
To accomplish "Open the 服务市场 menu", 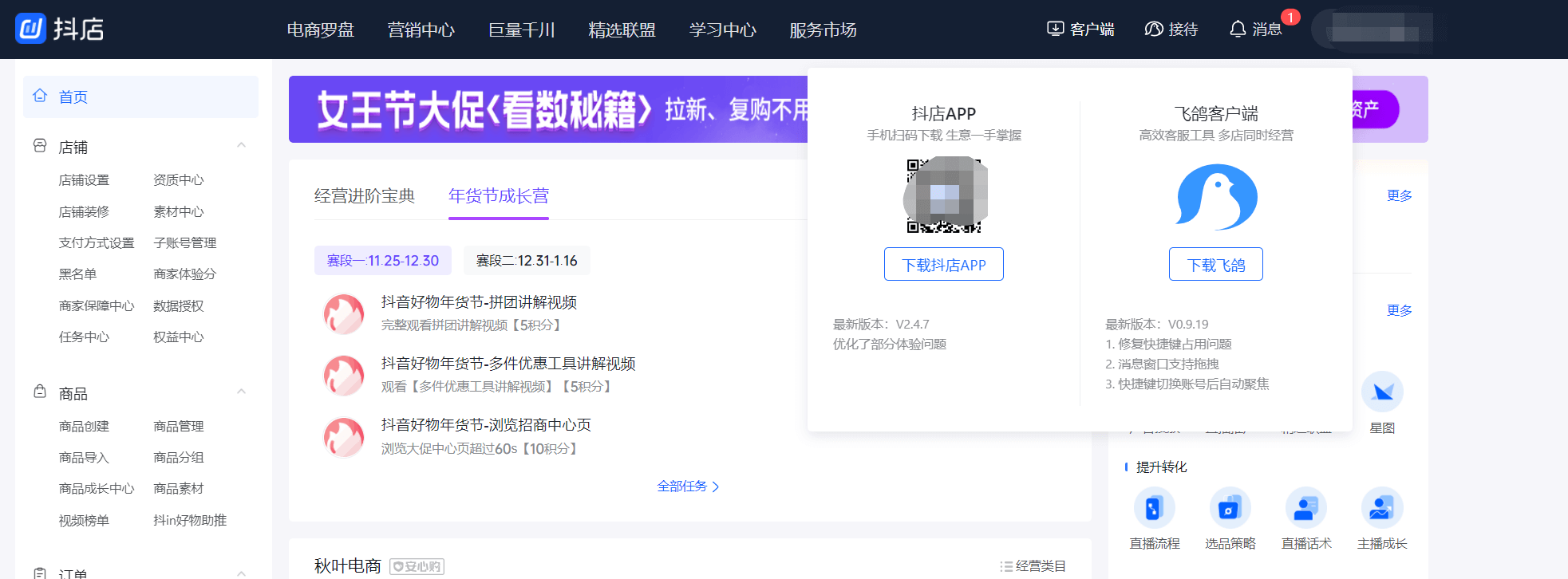I will (x=823, y=30).
